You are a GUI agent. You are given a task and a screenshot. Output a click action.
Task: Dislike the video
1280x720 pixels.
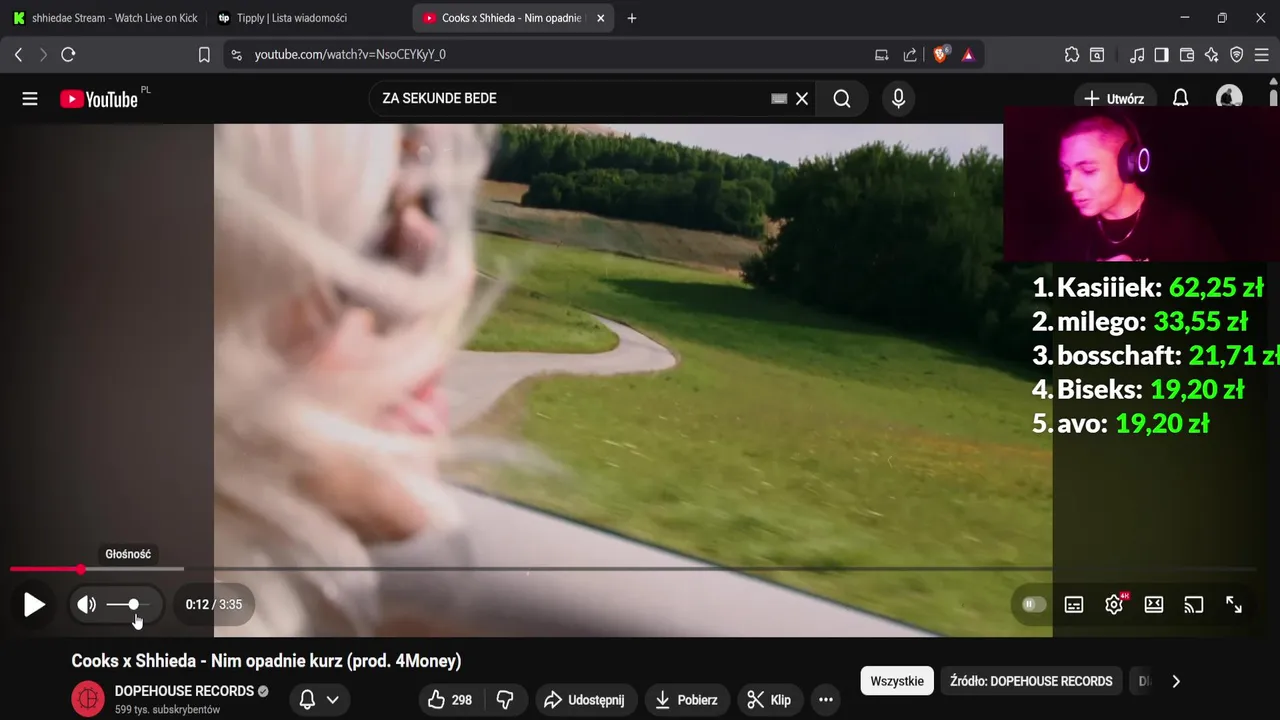pos(506,699)
